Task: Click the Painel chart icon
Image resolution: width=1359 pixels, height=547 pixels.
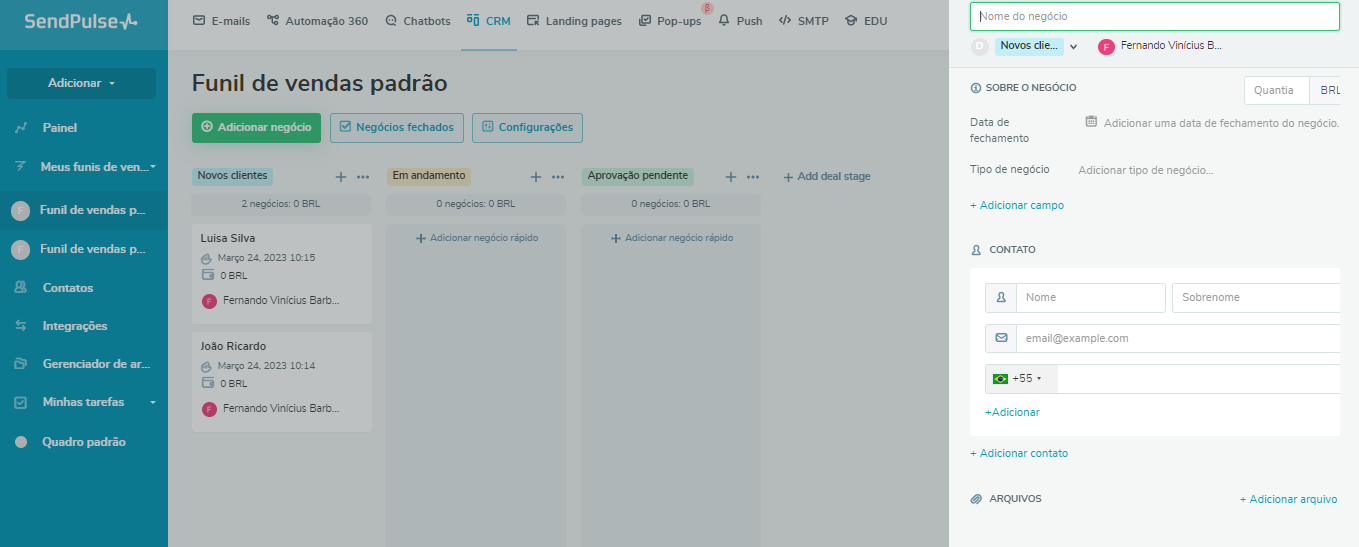Action: coord(21,128)
